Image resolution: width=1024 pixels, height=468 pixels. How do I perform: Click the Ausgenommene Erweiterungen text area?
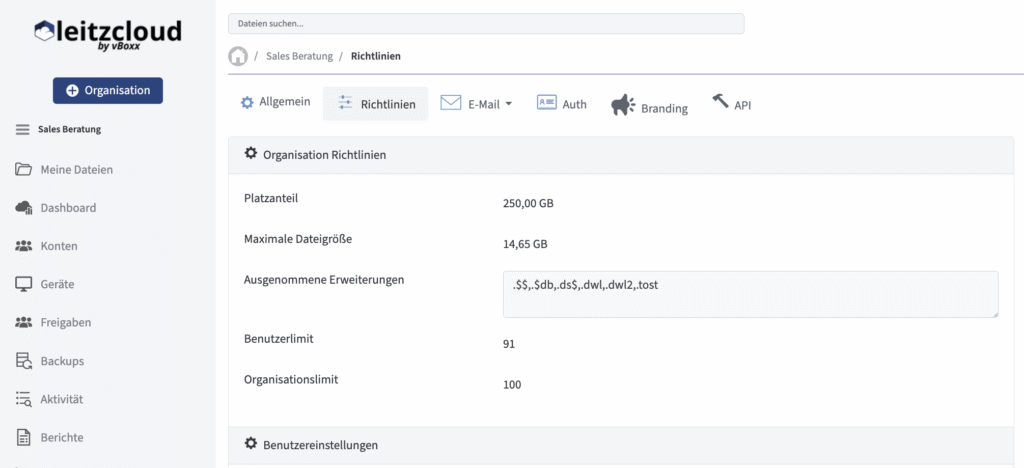pyautogui.click(x=750, y=294)
